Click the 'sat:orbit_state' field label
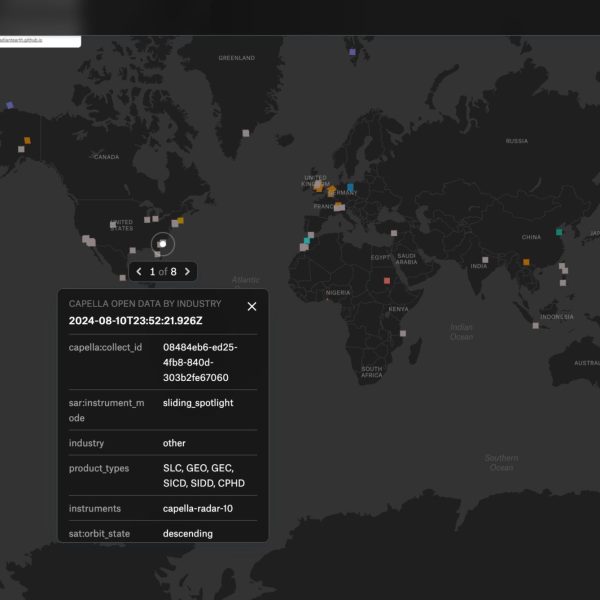The width and height of the screenshot is (600, 600). pos(99,534)
